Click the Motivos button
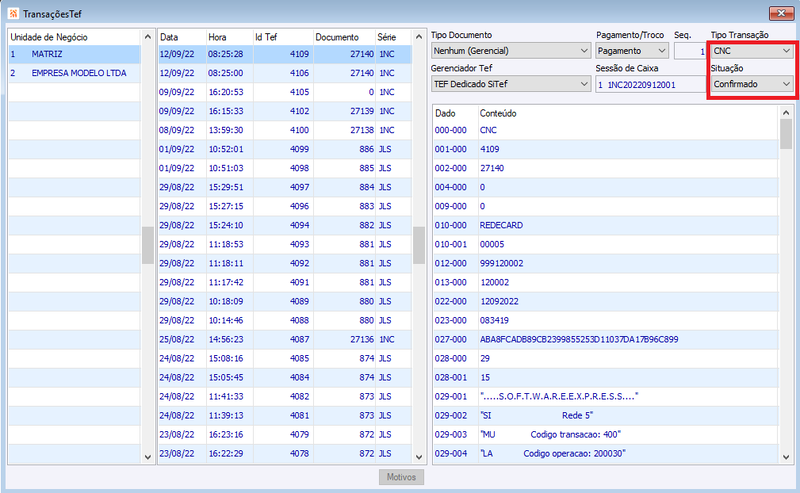800x493 pixels. (401, 477)
